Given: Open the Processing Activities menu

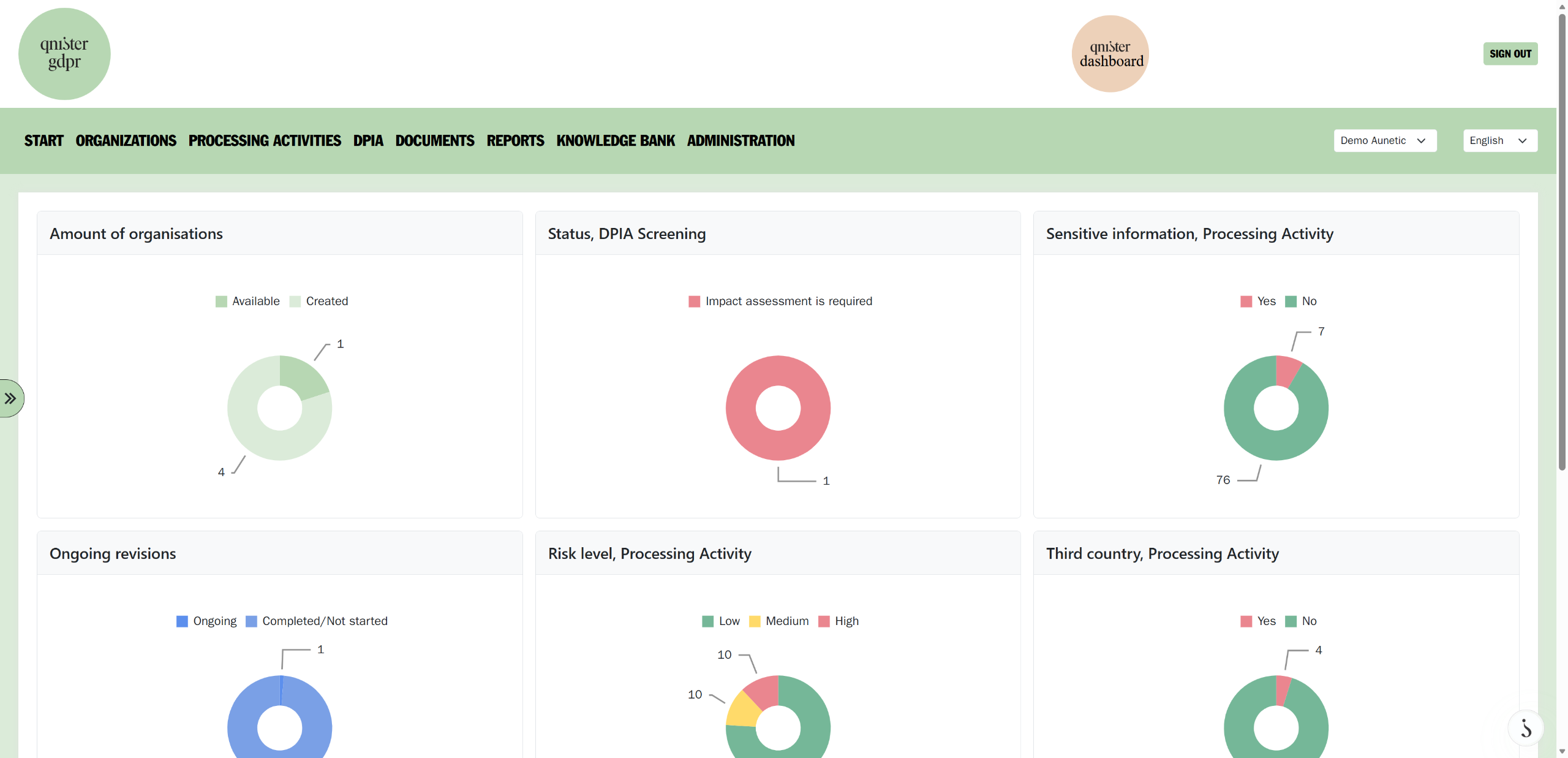Looking at the screenshot, I should tap(265, 141).
